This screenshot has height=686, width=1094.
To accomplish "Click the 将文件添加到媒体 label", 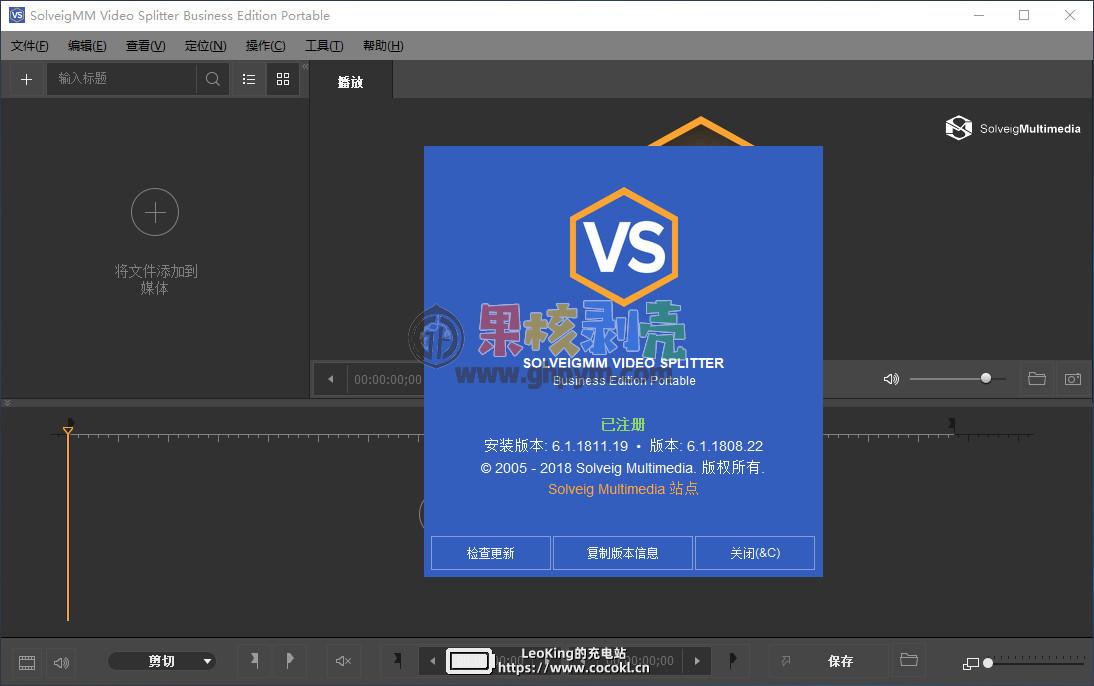I will tap(156, 279).
